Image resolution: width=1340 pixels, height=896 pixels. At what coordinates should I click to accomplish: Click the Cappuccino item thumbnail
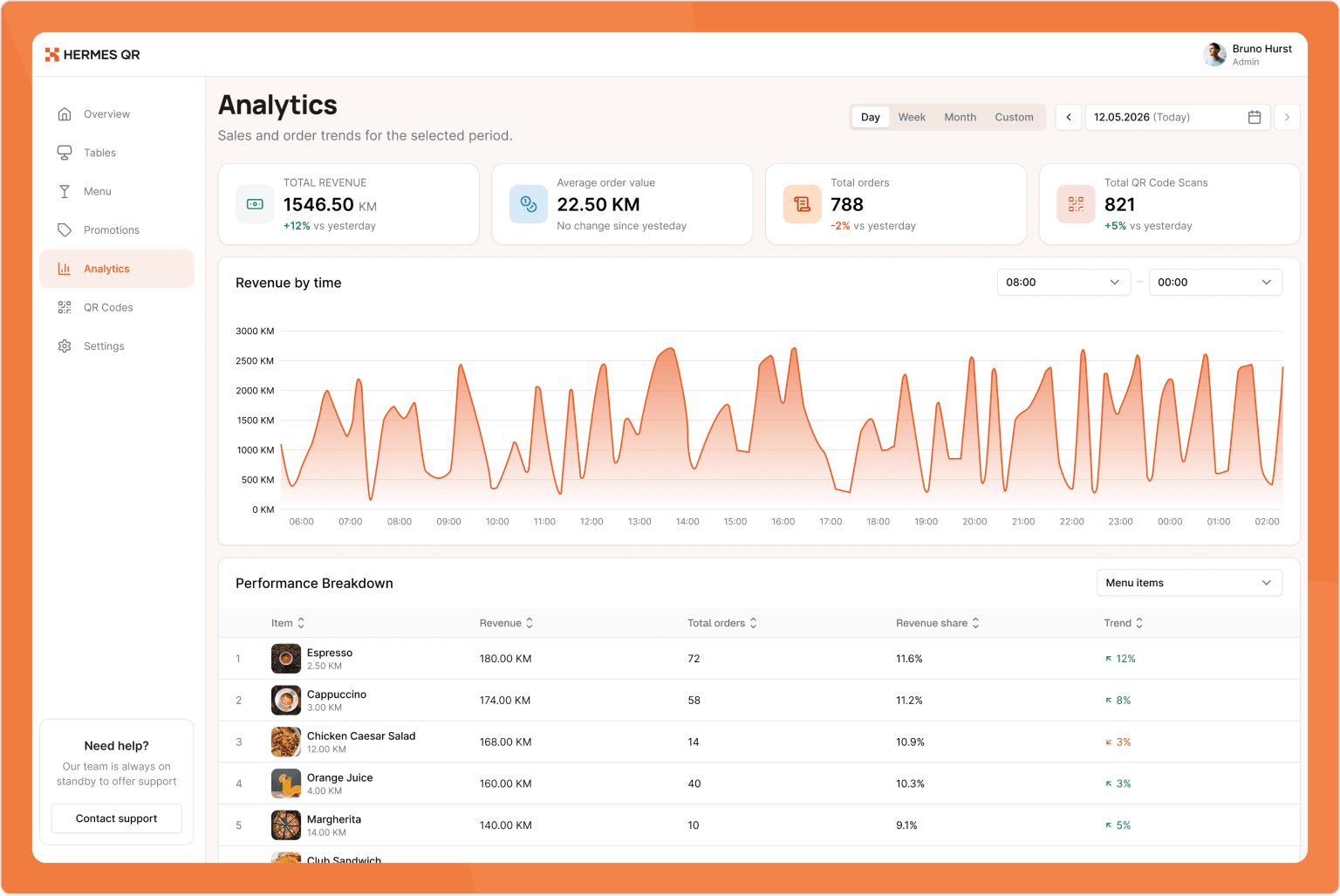[286, 701]
